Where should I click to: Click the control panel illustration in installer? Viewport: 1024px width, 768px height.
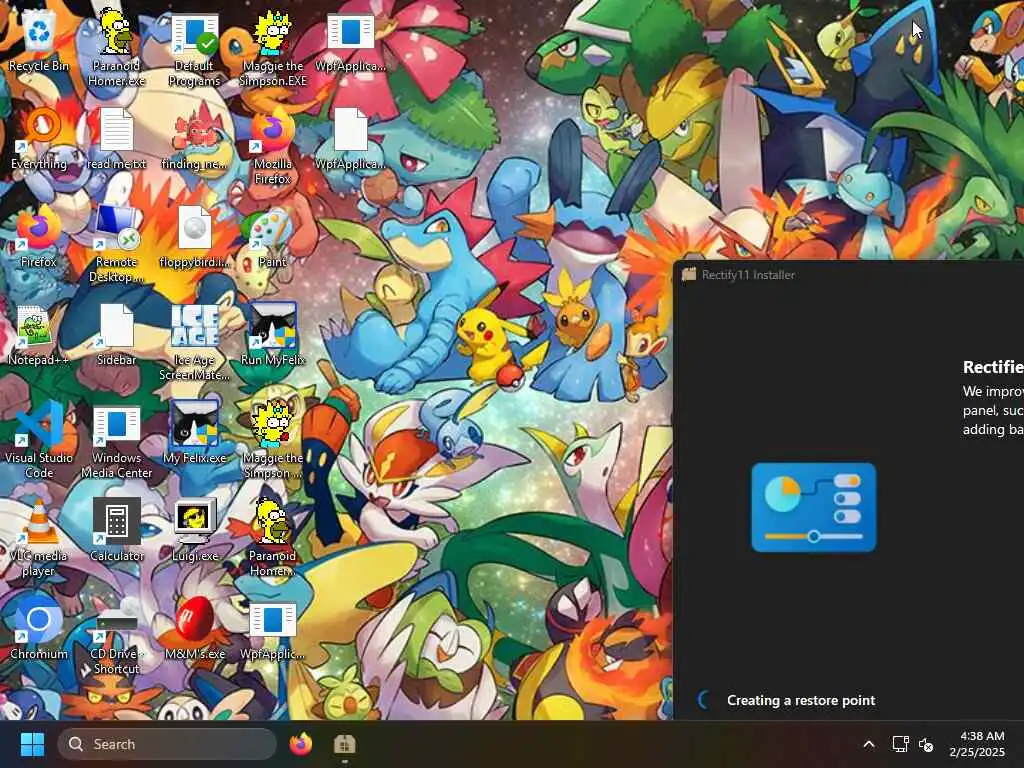click(x=814, y=507)
